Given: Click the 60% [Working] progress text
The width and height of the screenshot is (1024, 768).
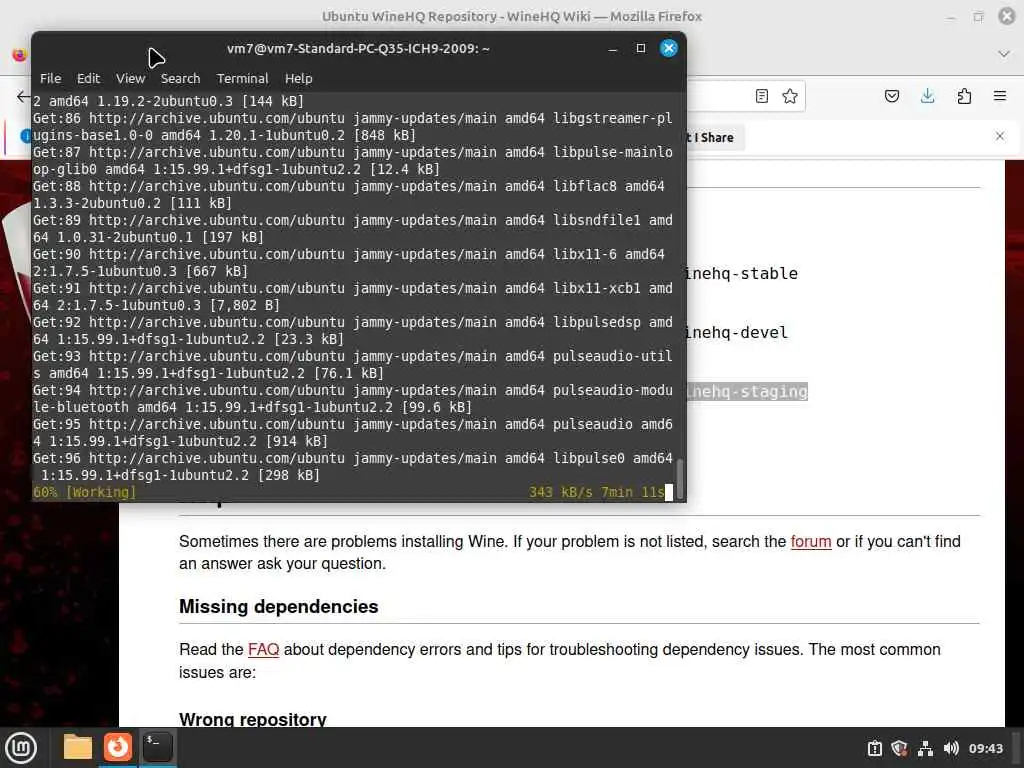Looking at the screenshot, I should coord(84,492).
